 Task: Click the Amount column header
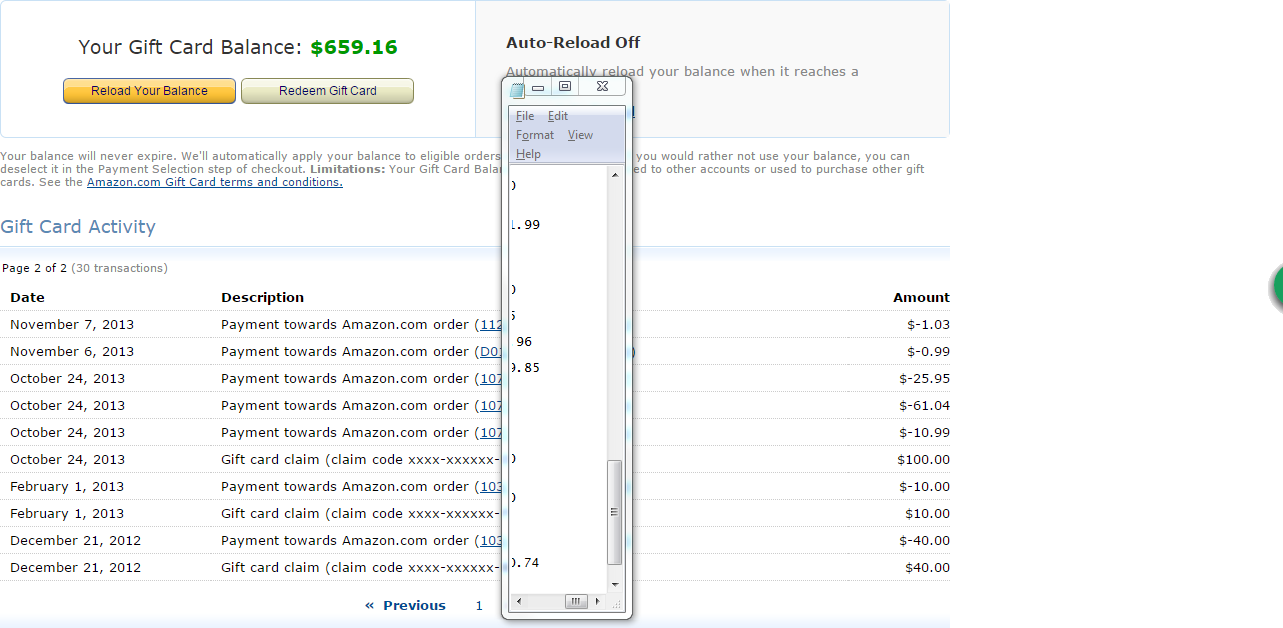(921, 297)
